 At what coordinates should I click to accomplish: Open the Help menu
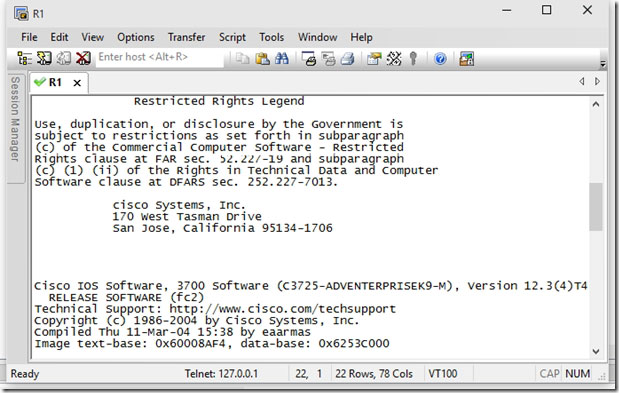click(x=361, y=37)
